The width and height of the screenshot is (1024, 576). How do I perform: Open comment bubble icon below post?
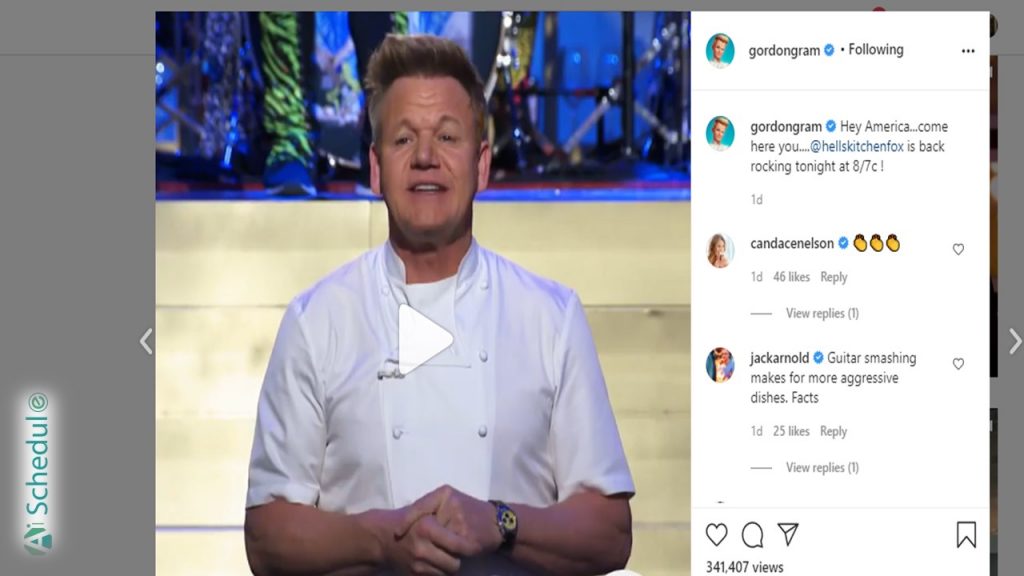point(752,535)
